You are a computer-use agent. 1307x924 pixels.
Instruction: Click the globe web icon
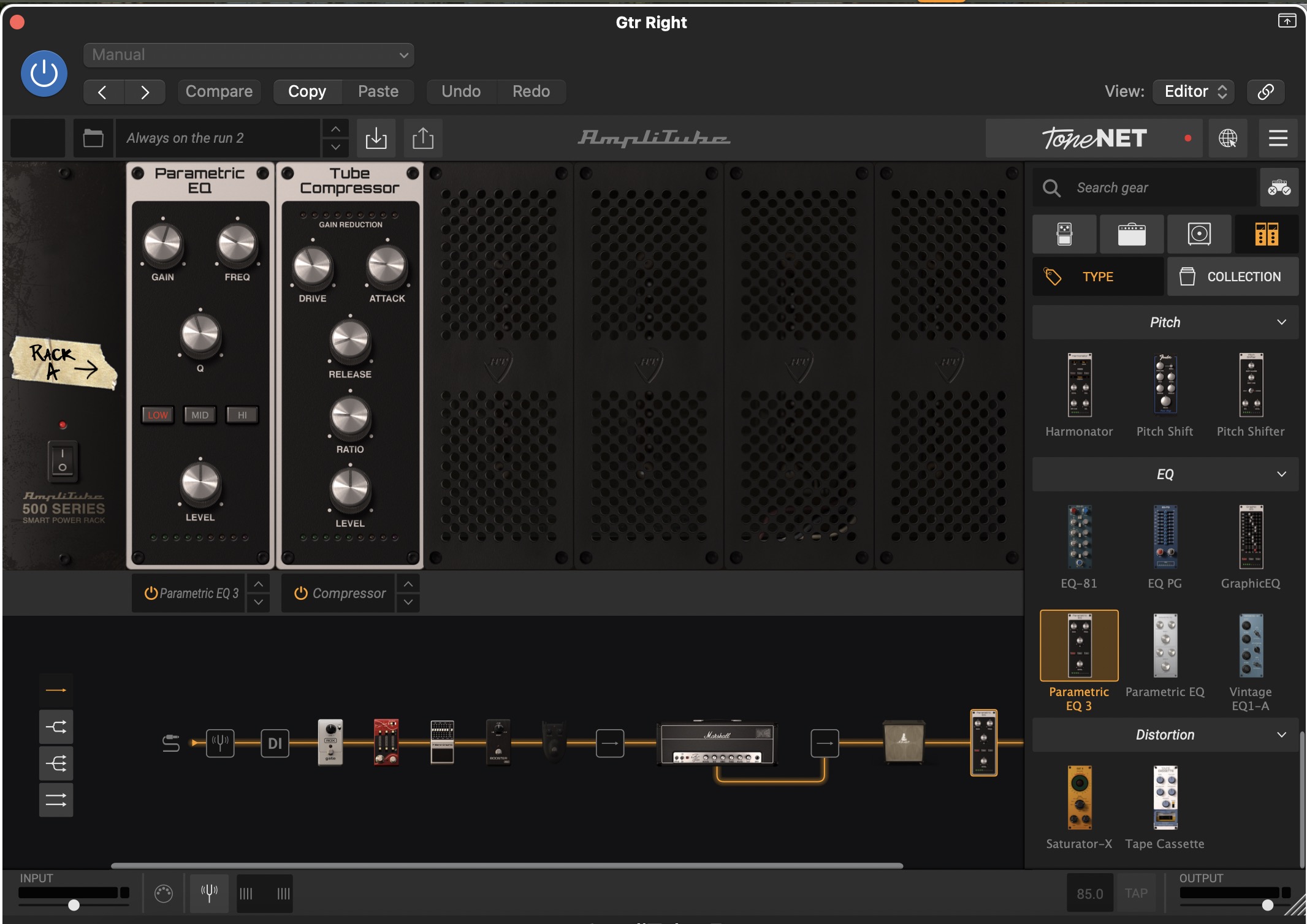point(1227,138)
